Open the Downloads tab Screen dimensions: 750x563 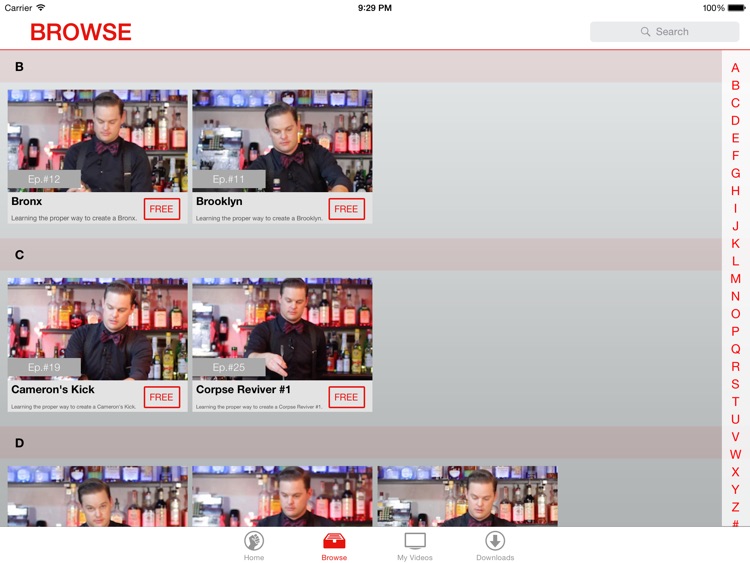tap(495, 546)
